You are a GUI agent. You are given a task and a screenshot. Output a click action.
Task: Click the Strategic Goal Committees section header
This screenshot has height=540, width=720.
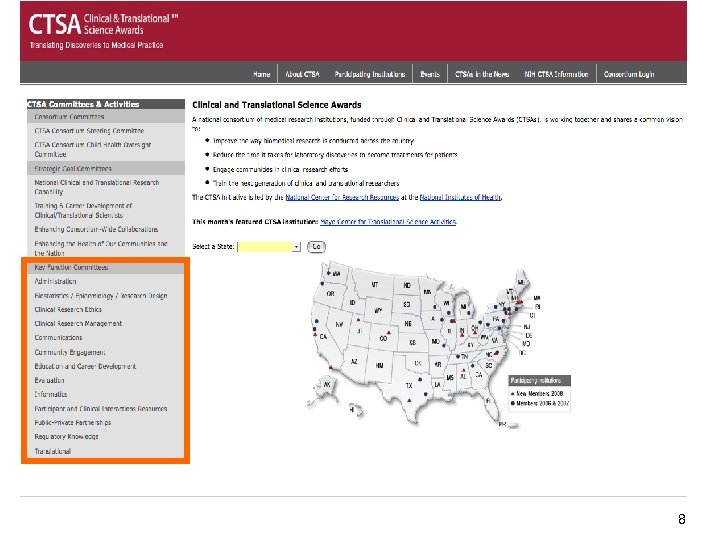tap(106, 169)
